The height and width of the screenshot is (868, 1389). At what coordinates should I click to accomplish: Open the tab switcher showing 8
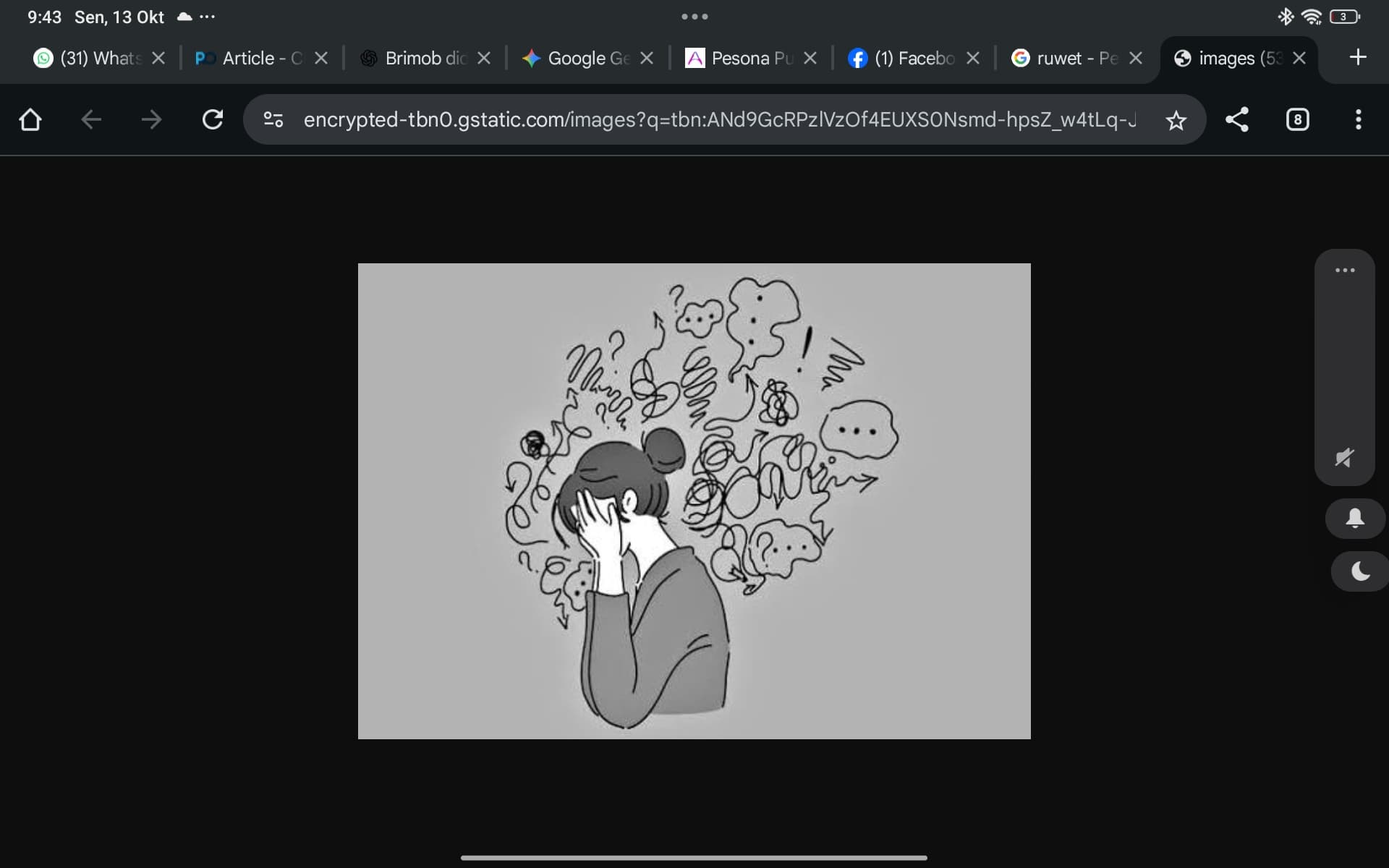click(1297, 119)
